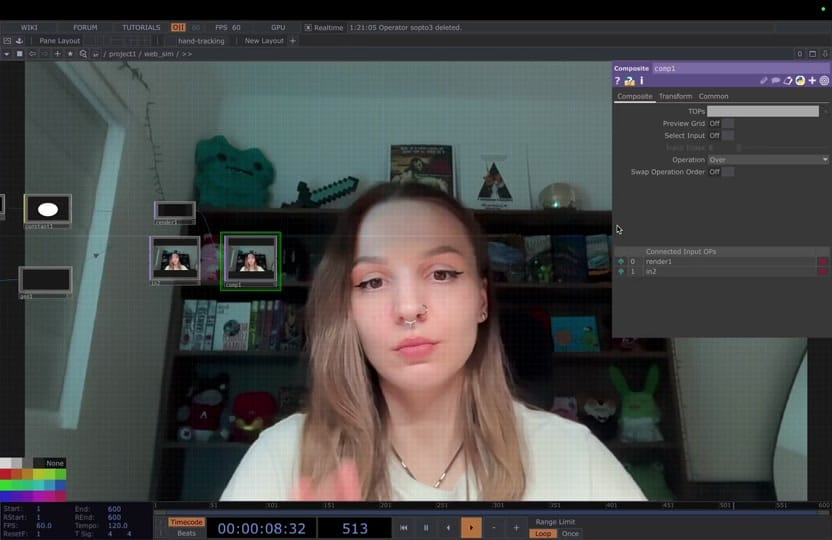Expand the path '>>' chevrons
Viewport: 832px width, 540px height.
click(187, 54)
